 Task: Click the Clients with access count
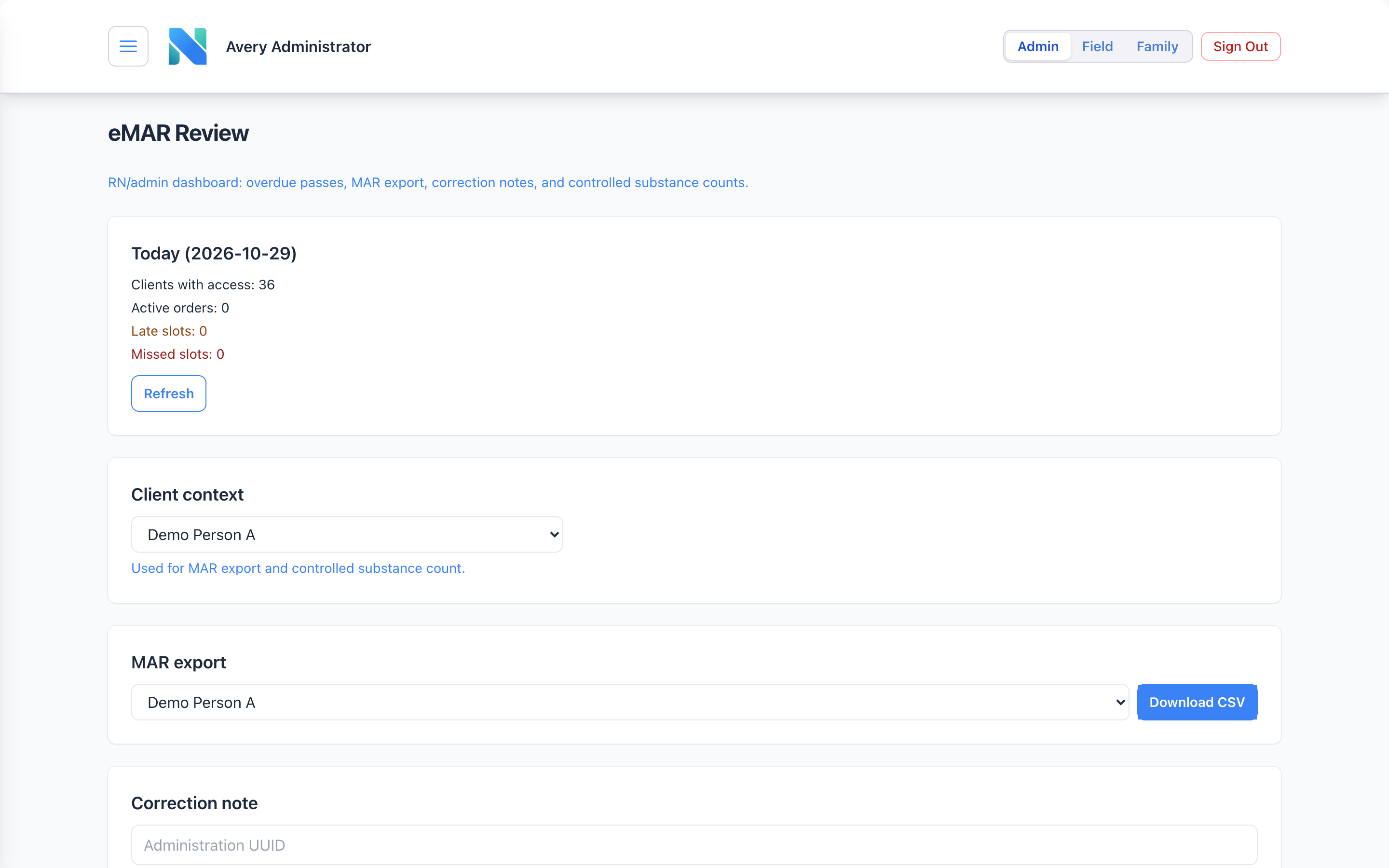(203, 285)
